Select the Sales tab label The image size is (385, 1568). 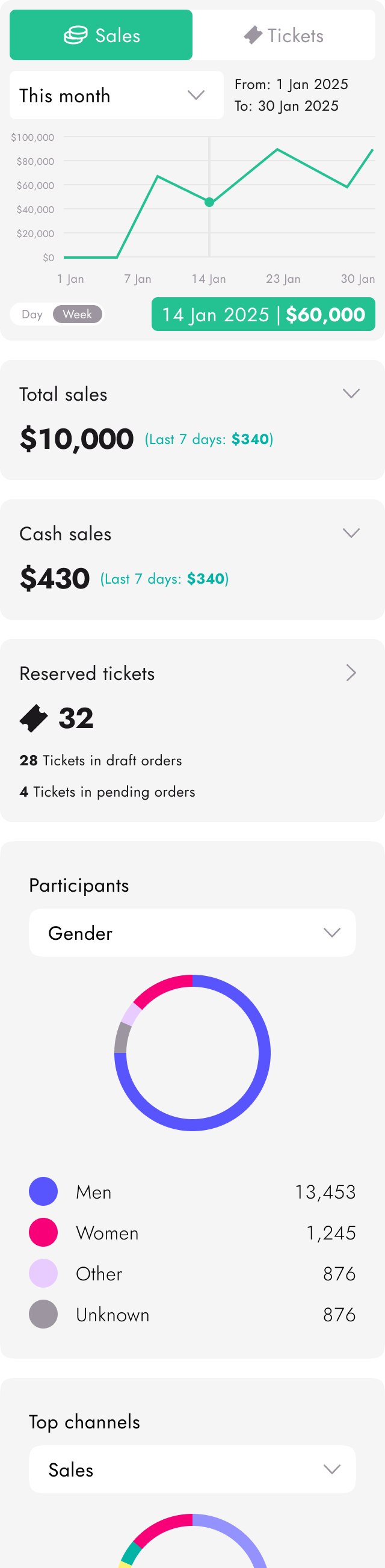pyautogui.click(x=117, y=35)
